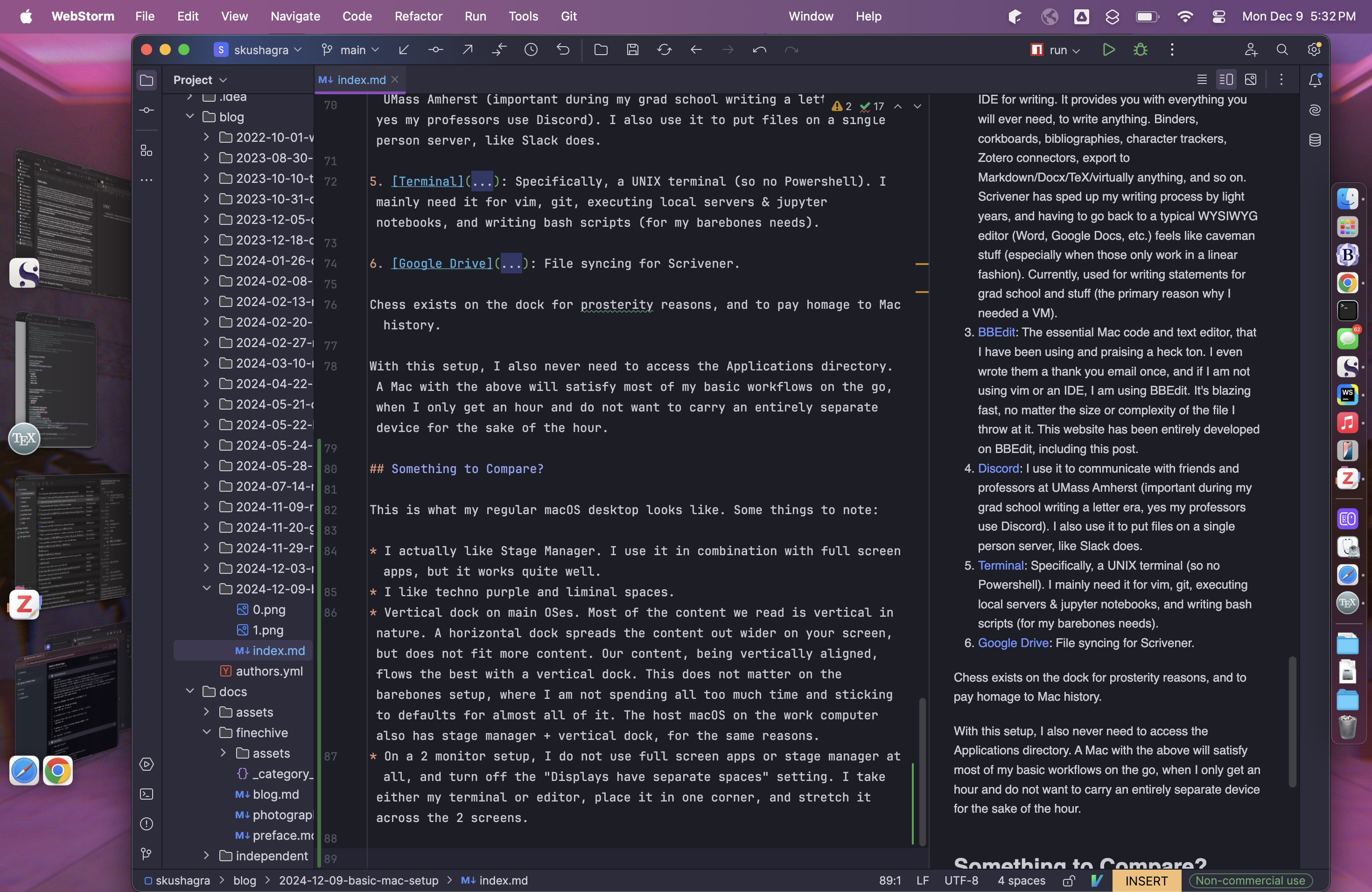Switch to editor and preview split view
Viewport: 1372px width, 892px height.
(x=1226, y=79)
